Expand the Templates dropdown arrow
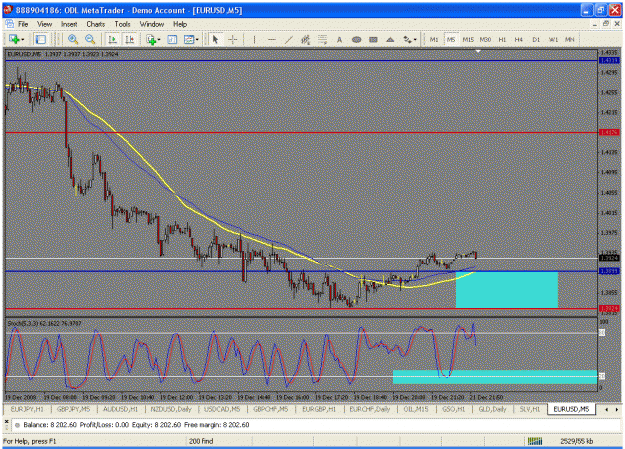Image resolution: width=625 pixels, height=449 pixels. (x=197, y=39)
